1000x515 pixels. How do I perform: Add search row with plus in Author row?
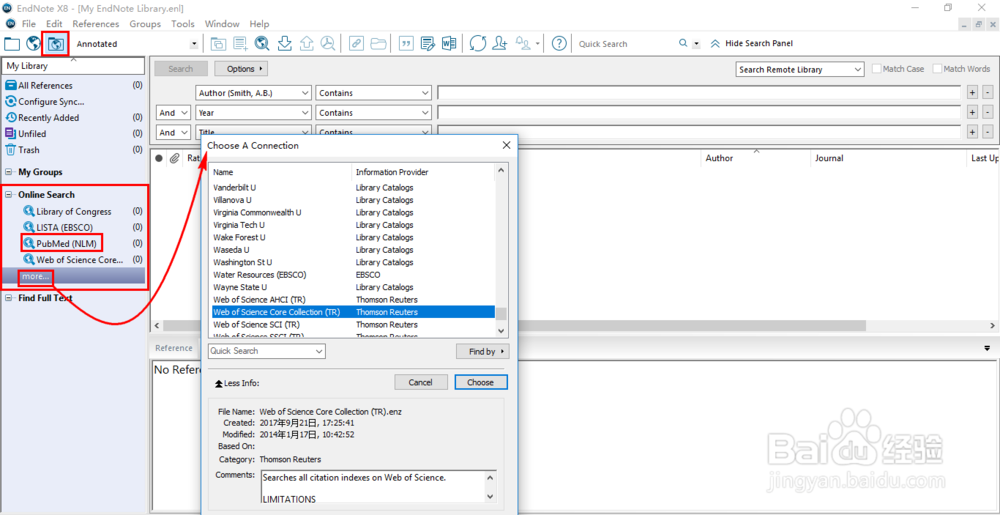(x=973, y=93)
